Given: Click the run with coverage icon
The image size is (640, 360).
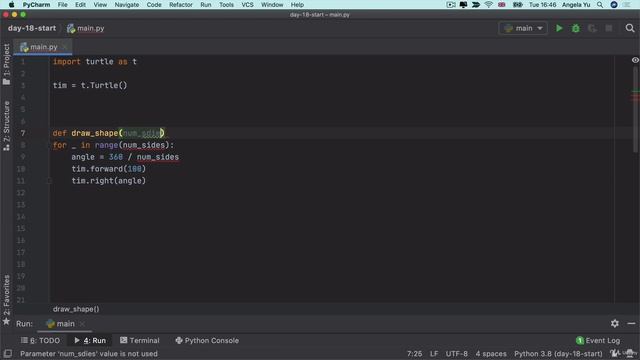Looking at the screenshot, I should 592,28.
